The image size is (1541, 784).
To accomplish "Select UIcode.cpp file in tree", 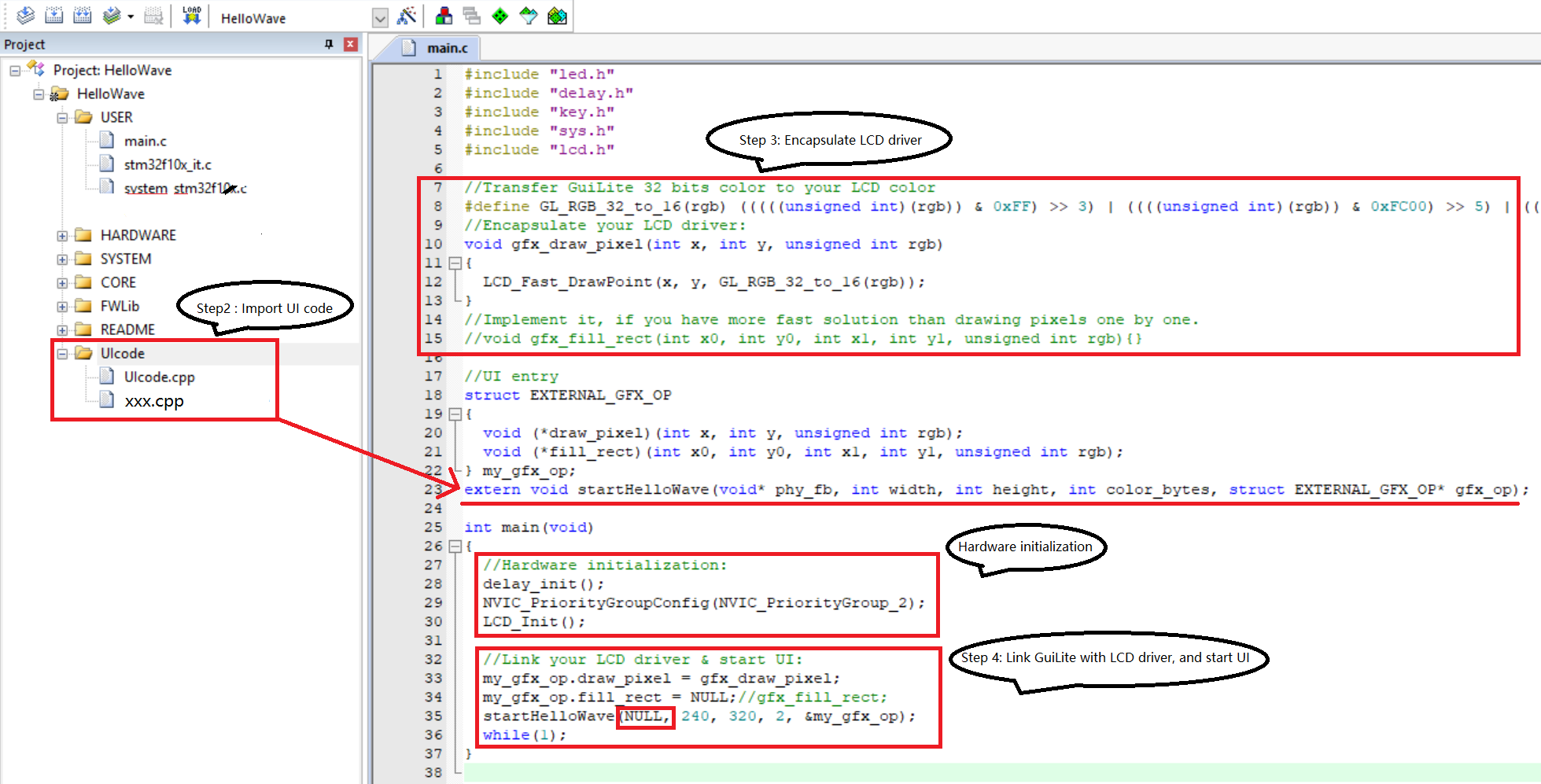I will (160, 377).
